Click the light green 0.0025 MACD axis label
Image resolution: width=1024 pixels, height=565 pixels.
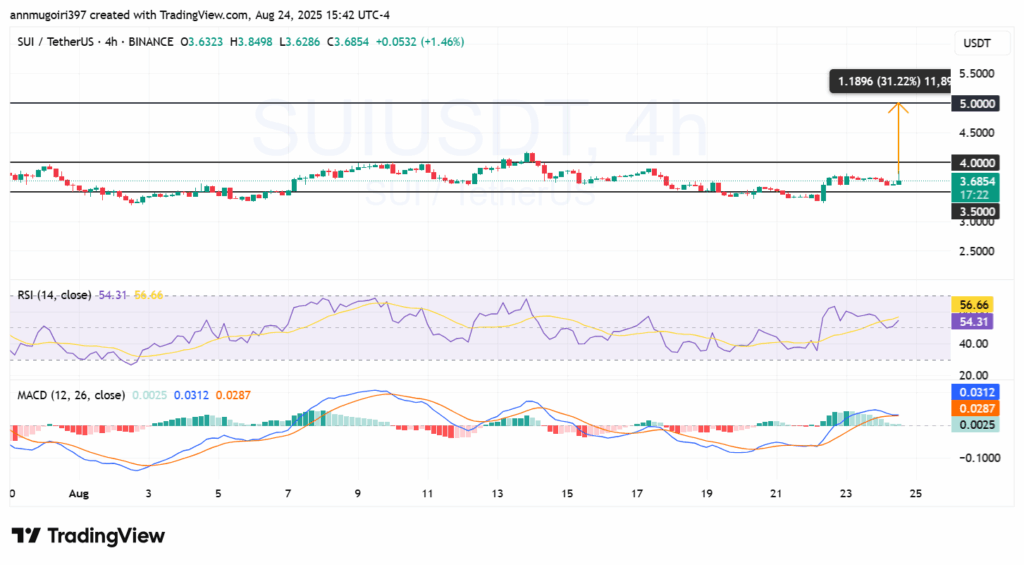[x=975, y=425]
